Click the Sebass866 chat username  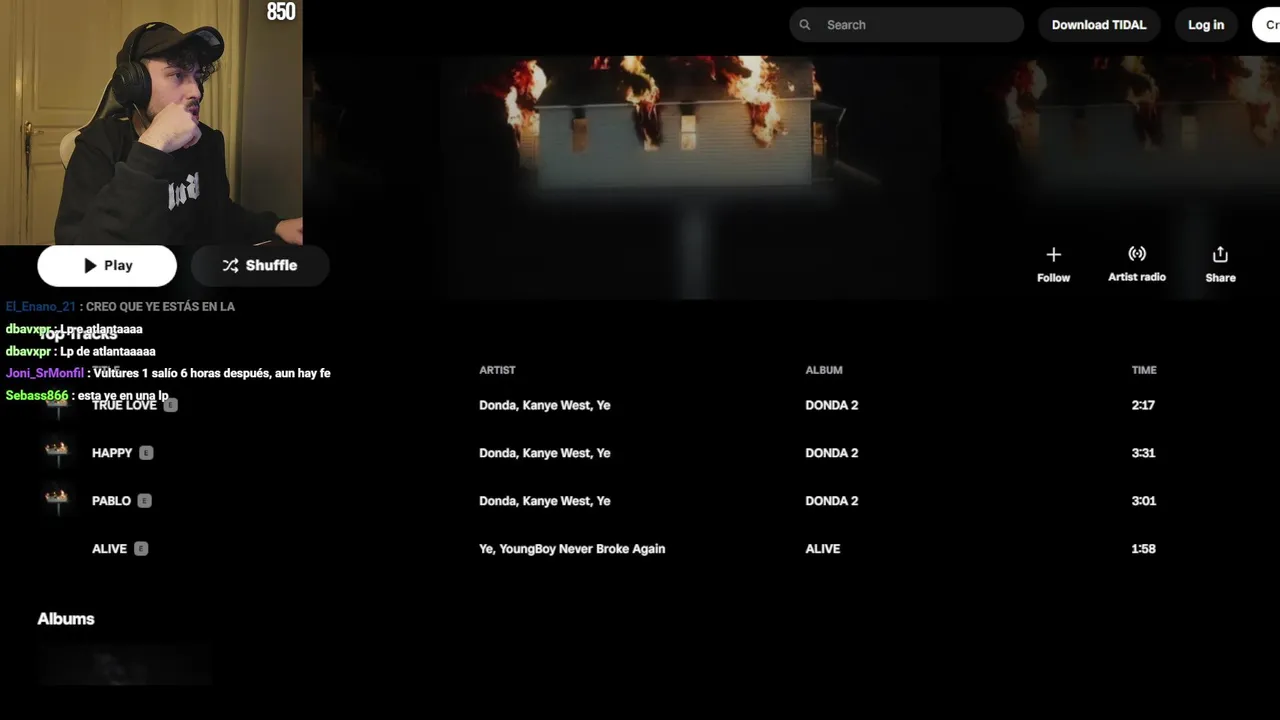tap(37, 396)
